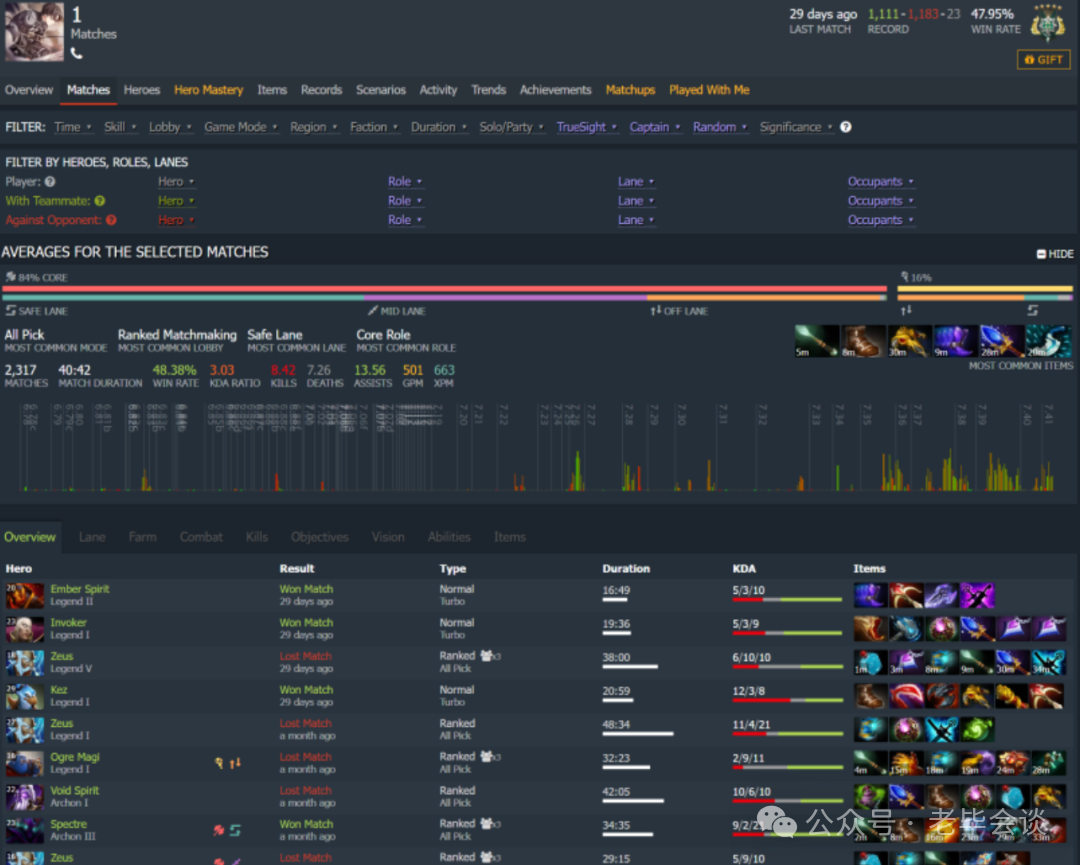Open the Lost Match link in Ogre Magi row
Viewport: 1080px width, 865px height.
point(305,758)
